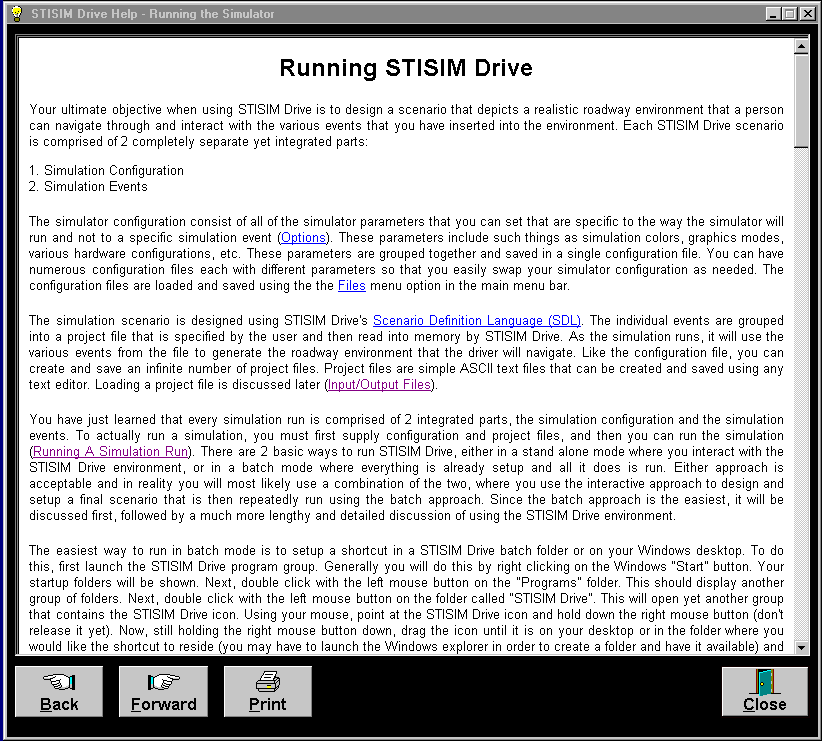Viewport: 822px width, 741px height.
Task: Open the Options hyperlink
Action: pyautogui.click(x=303, y=238)
